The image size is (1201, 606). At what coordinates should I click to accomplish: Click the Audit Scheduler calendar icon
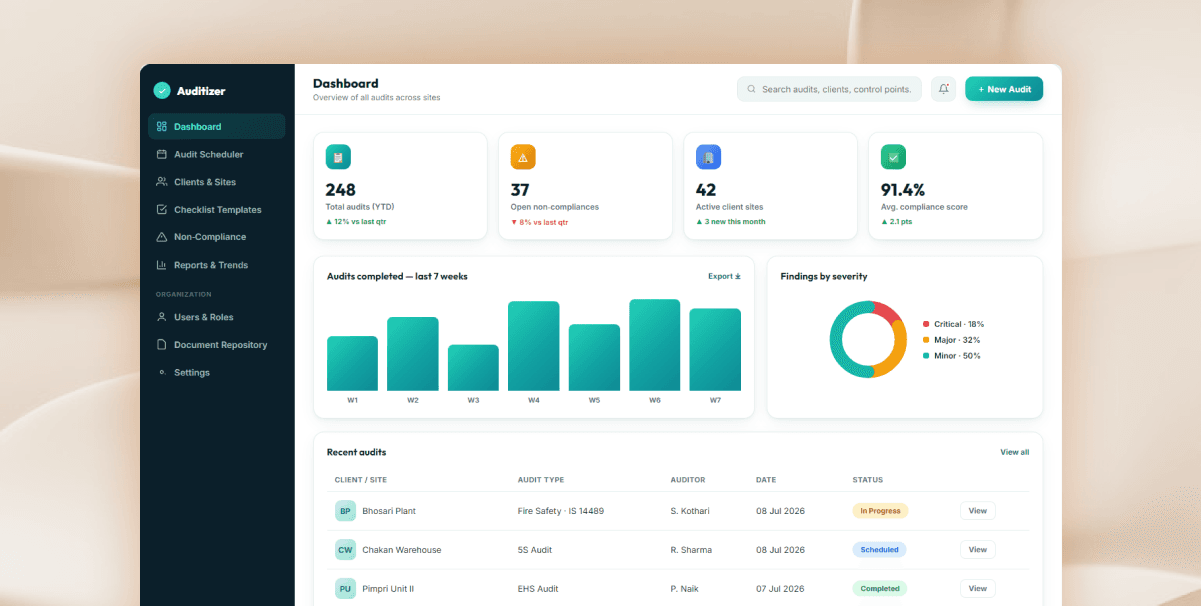pyautogui.click(x=162, y=154)
